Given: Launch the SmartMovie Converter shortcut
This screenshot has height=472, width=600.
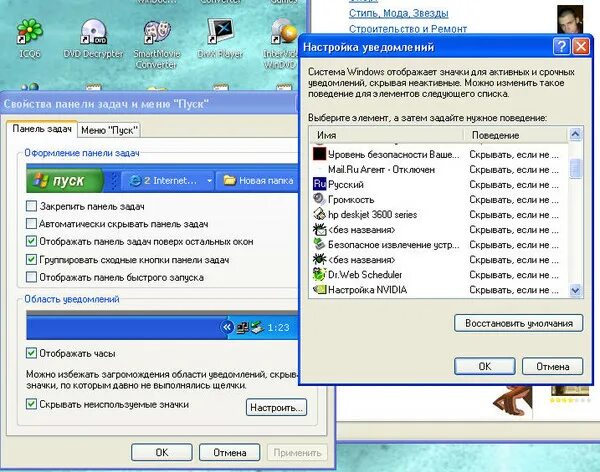Looking at the screenshot, I should click(157, 44).
